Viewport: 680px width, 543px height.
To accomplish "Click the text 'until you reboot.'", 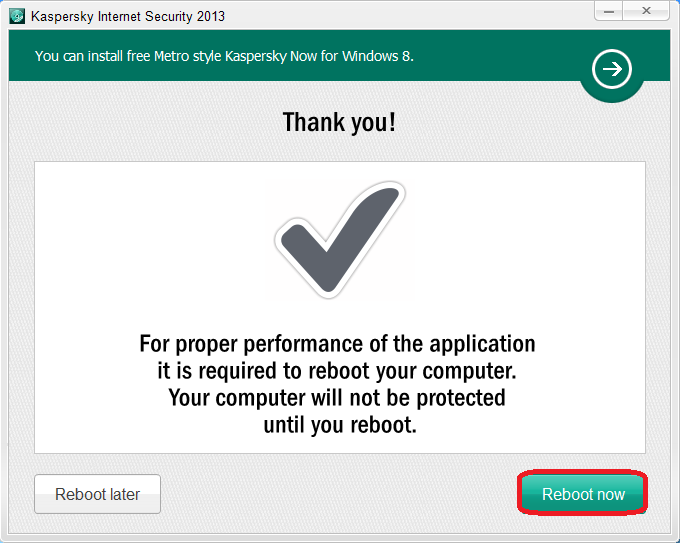I will (x=340, y=425).
